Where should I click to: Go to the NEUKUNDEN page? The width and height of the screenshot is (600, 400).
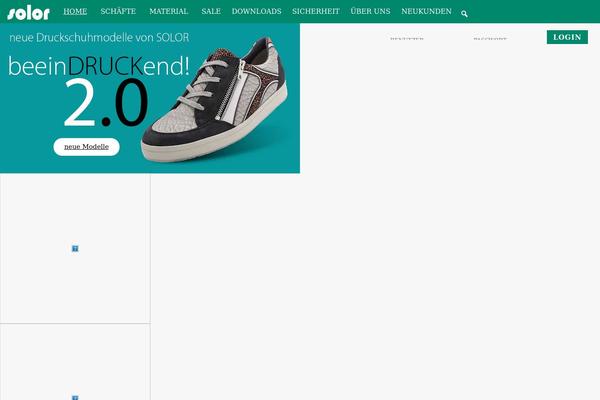pos(426,11)
